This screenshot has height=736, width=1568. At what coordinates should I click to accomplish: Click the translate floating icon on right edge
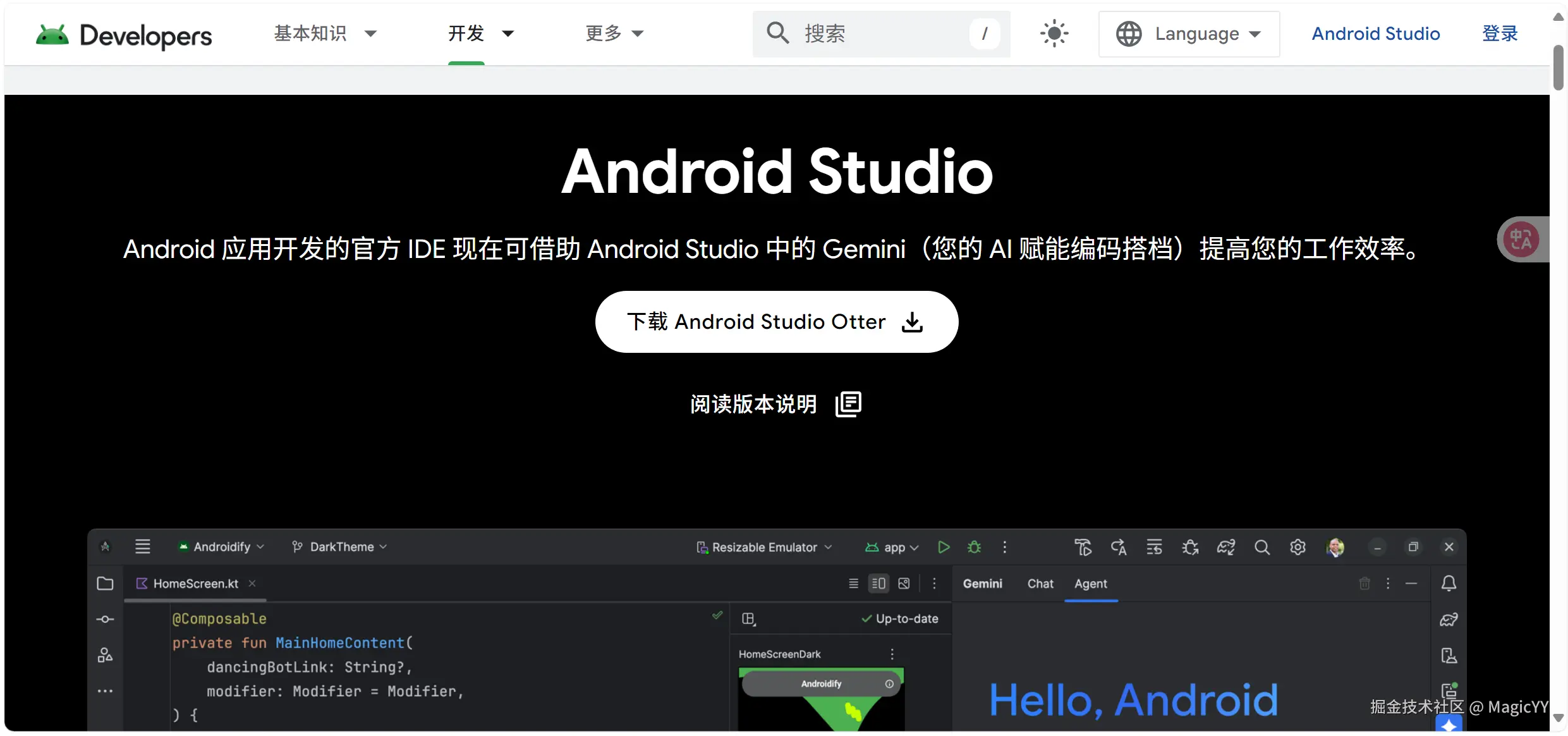pos(1521,239)
